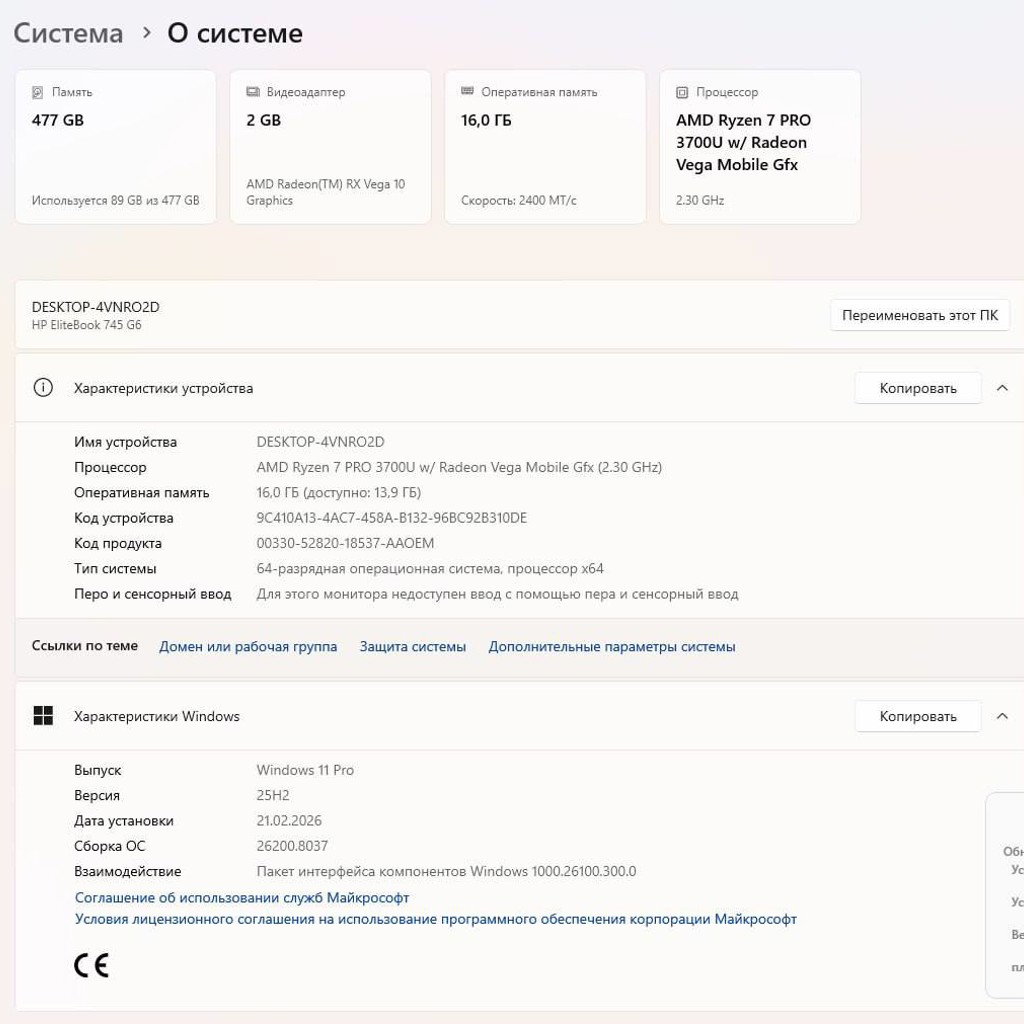Image resolution: width=1024 pixels, height=1024 pixels.
Task: Open the Память 477 GB storage card
Action: 116,147
